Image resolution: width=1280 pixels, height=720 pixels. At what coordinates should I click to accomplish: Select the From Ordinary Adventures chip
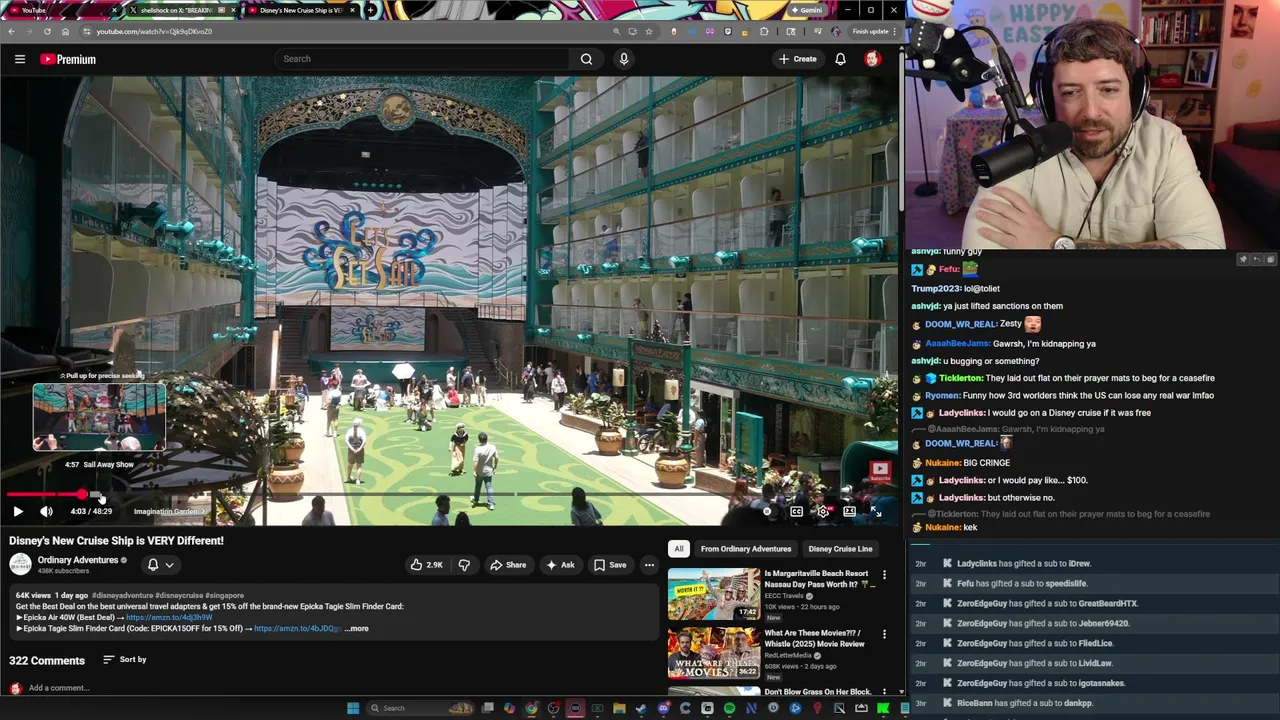[746, 549]
